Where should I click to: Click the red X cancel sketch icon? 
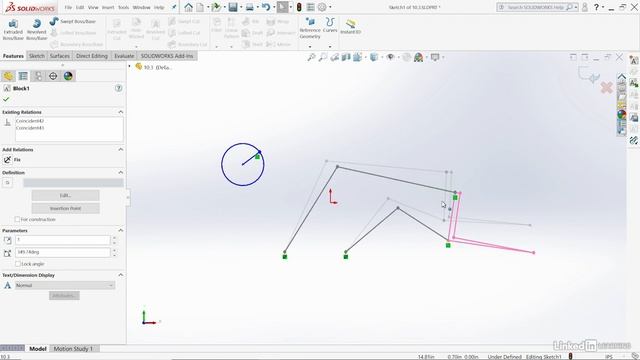[607, 87]
